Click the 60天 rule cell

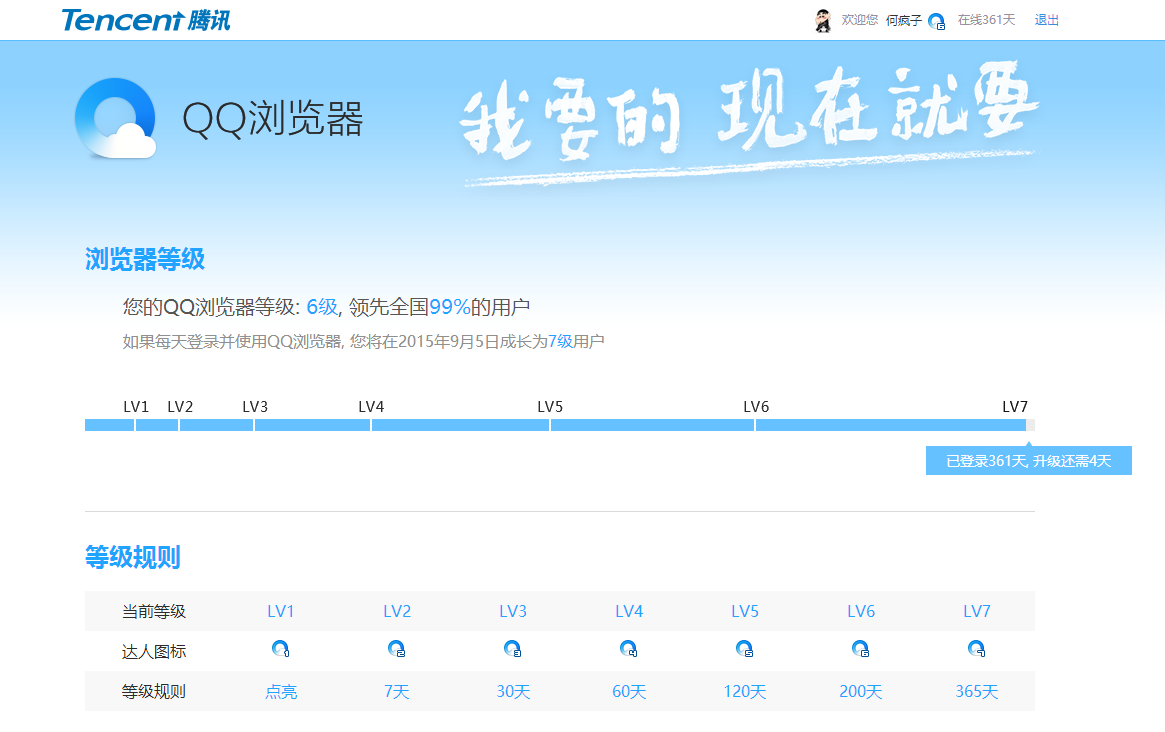(x=629, y=692)
